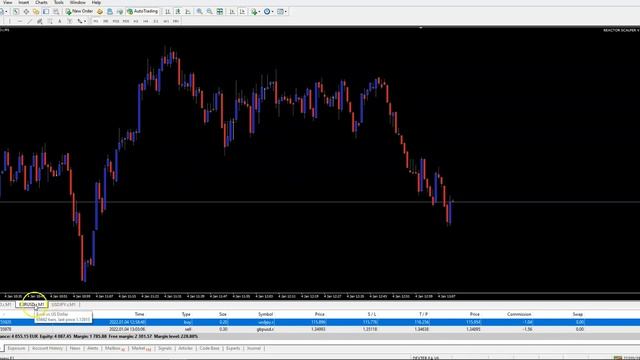Screen dimensions: 640x360
Task: Select the vertical line drawing tool
Action: pos(9,21)
